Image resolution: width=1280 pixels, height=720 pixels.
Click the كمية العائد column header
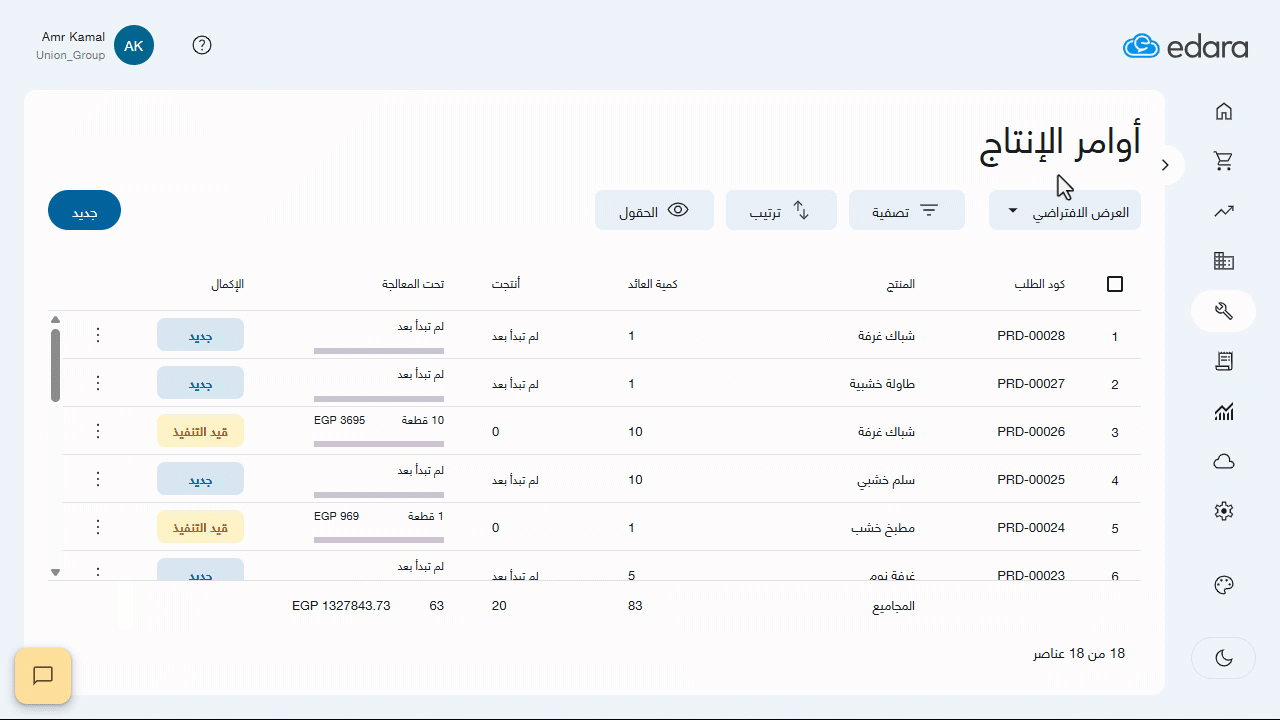(652, 284)
